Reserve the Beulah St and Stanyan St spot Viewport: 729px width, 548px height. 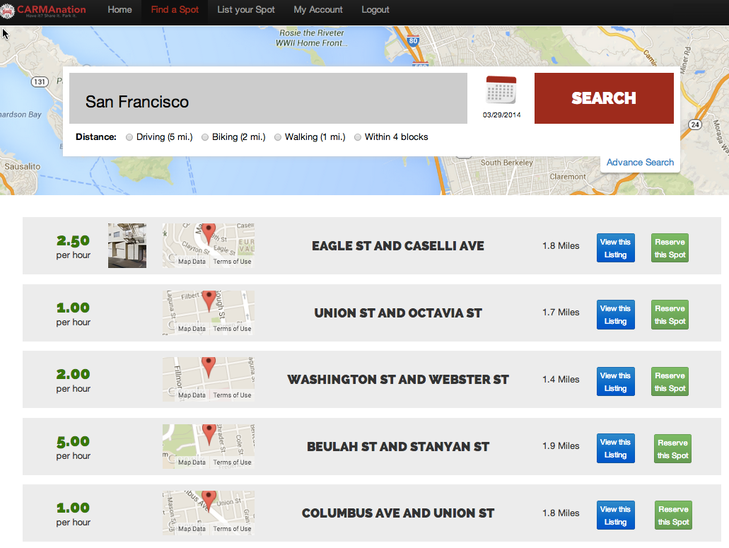click(x=672, y=449)
